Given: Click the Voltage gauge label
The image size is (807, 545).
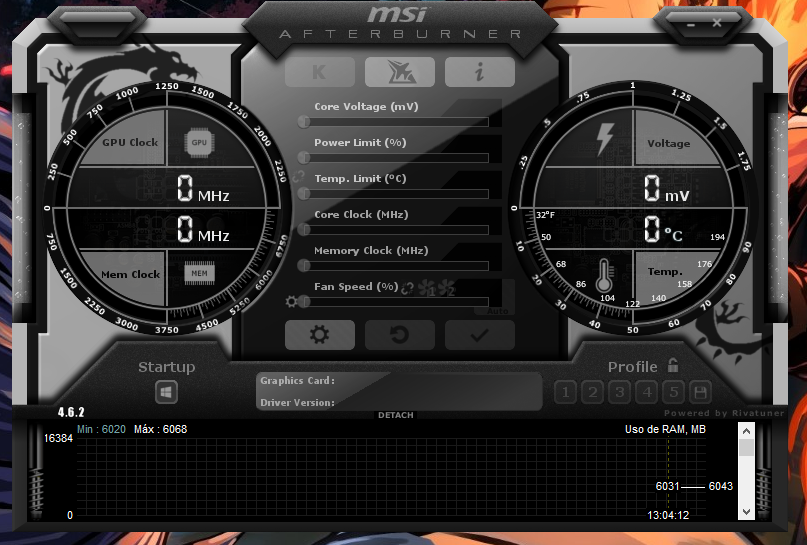Looking at the screenshot, I should [x=669, y=144].
